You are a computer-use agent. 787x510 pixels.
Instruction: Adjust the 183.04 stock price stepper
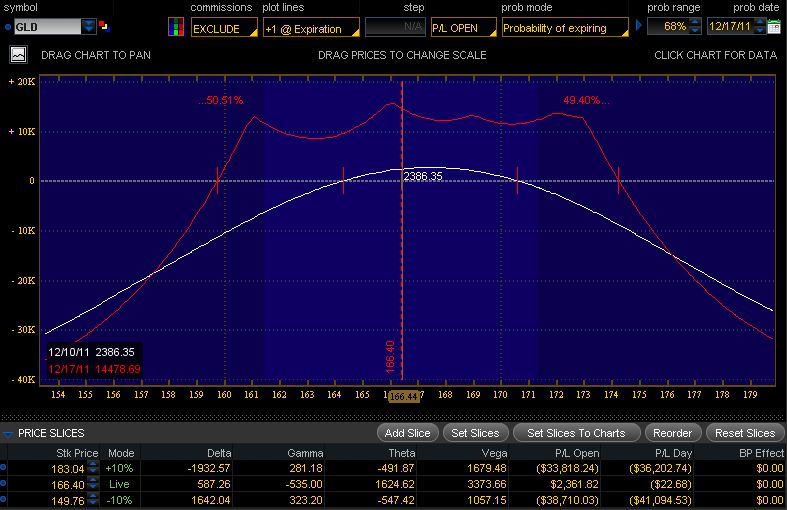coord(93,467)
